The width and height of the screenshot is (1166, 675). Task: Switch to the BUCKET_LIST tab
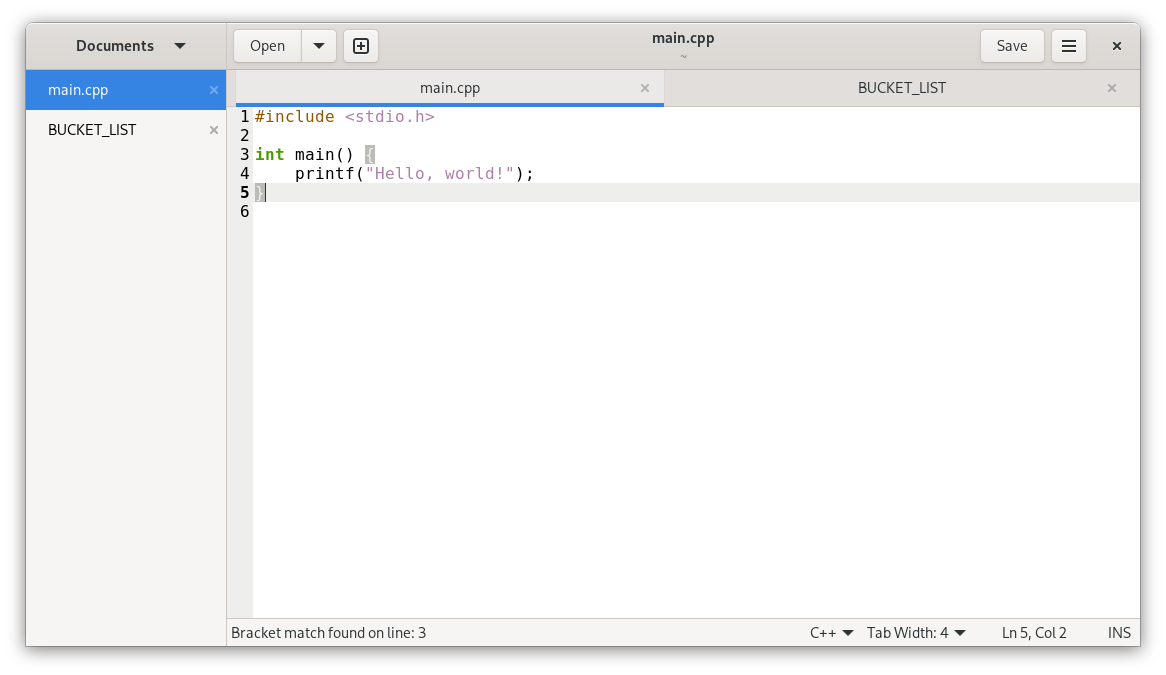pyautogui.click(x=901, y=88)
